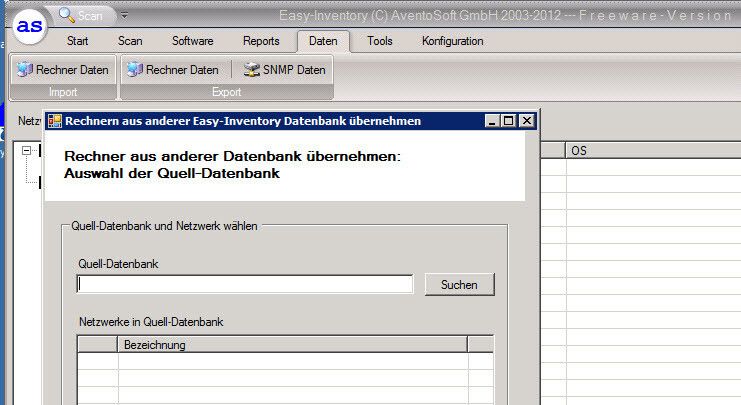741x405 pixels.
Task: Minimize the Rechnern übernehmen dialog
Action: pos(492,121)
